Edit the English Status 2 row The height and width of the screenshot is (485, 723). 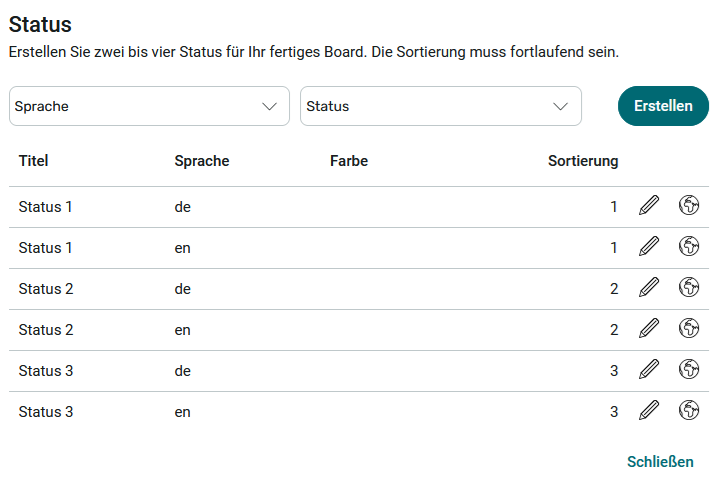(649, 329)
